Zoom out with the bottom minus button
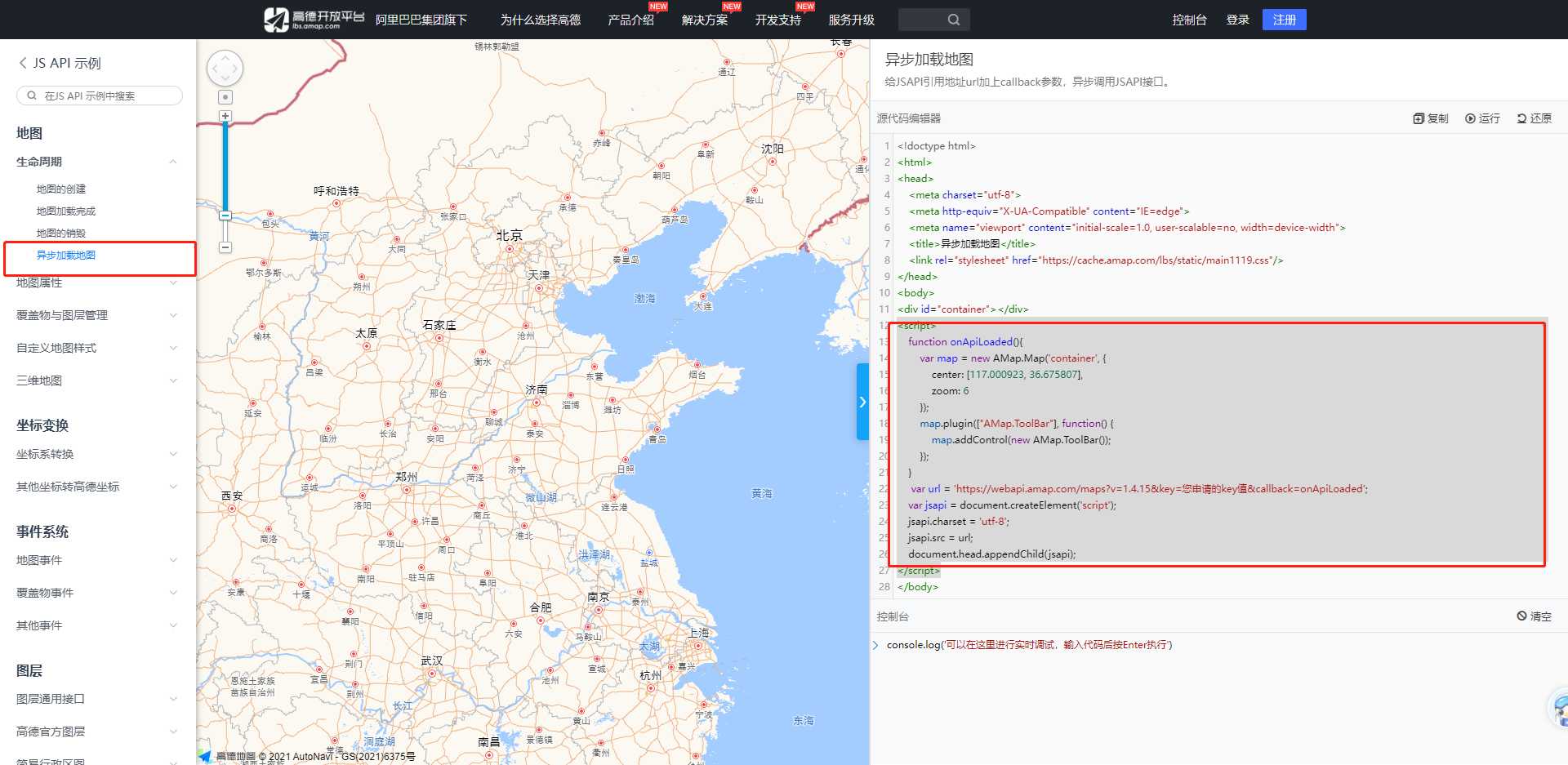The image size is (1568, 765). coord(225,247)
